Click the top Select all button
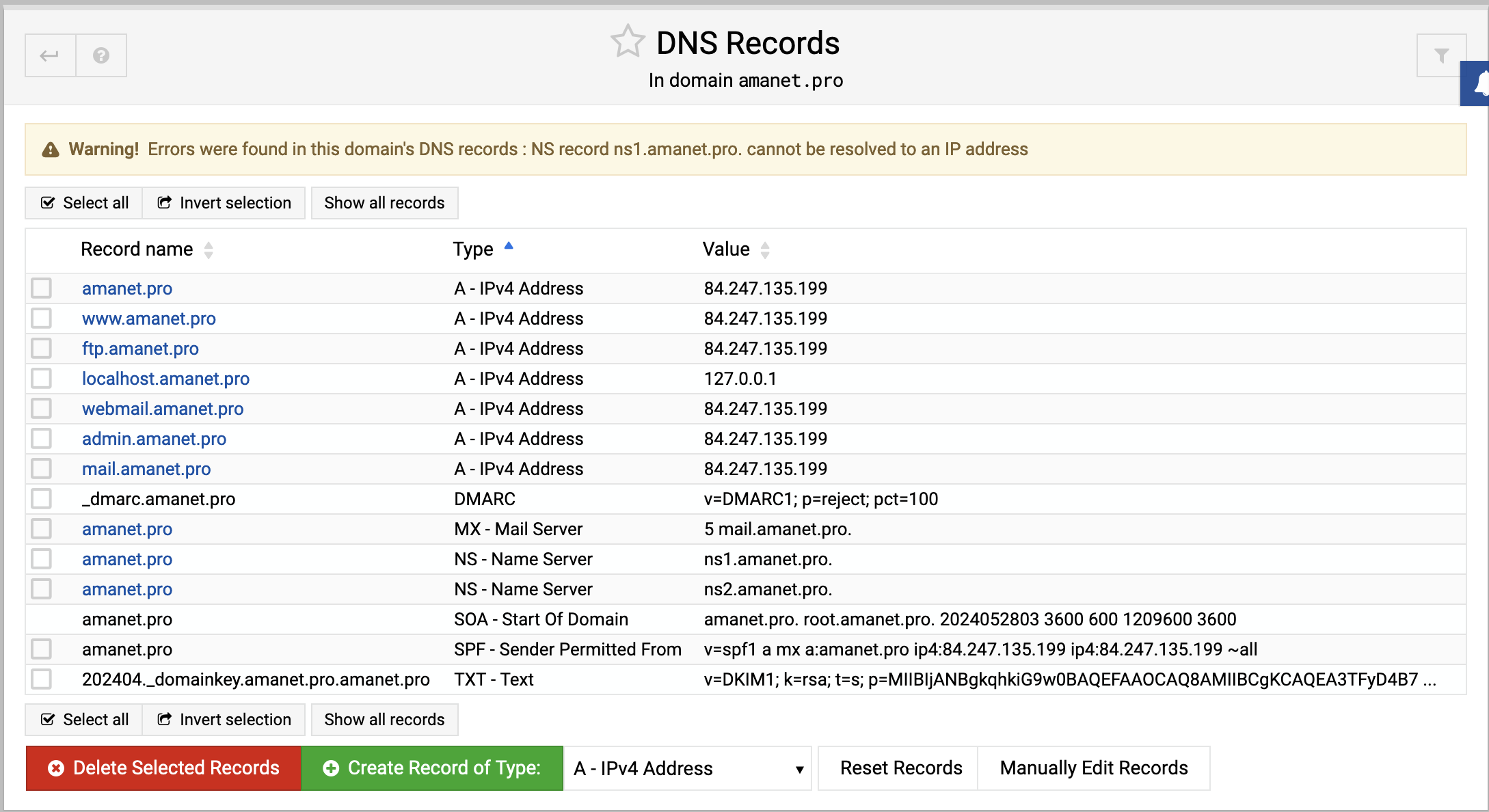This screenshot has width=1489, height=812. click(x=84, y=203)
